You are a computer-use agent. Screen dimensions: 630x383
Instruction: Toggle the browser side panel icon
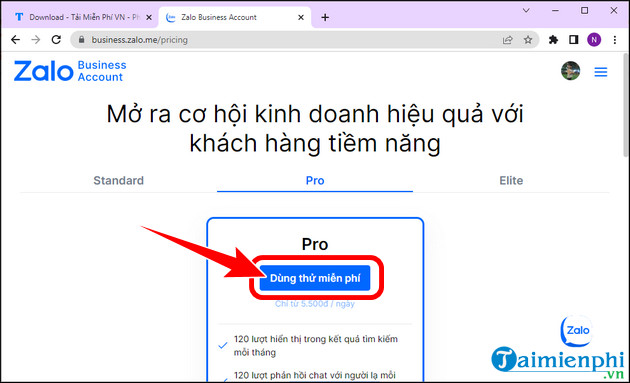(573, 40)
